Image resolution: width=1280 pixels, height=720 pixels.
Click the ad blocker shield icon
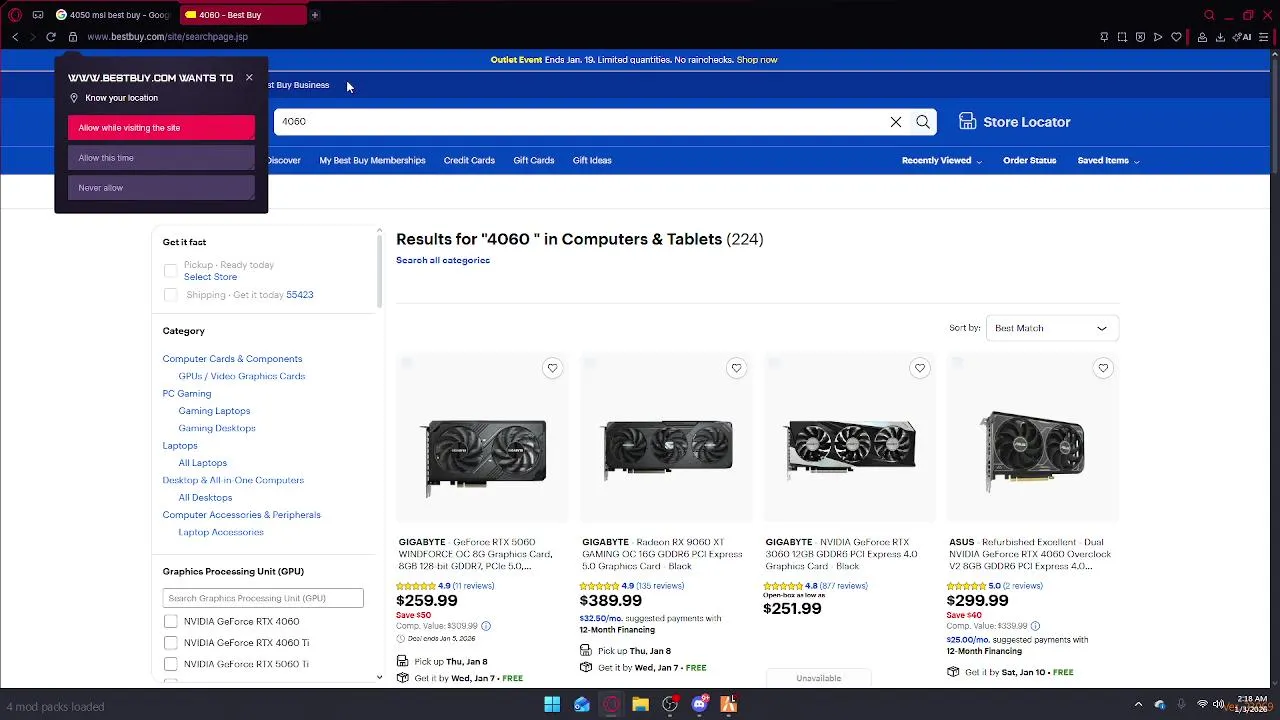tap(1140, 37)
